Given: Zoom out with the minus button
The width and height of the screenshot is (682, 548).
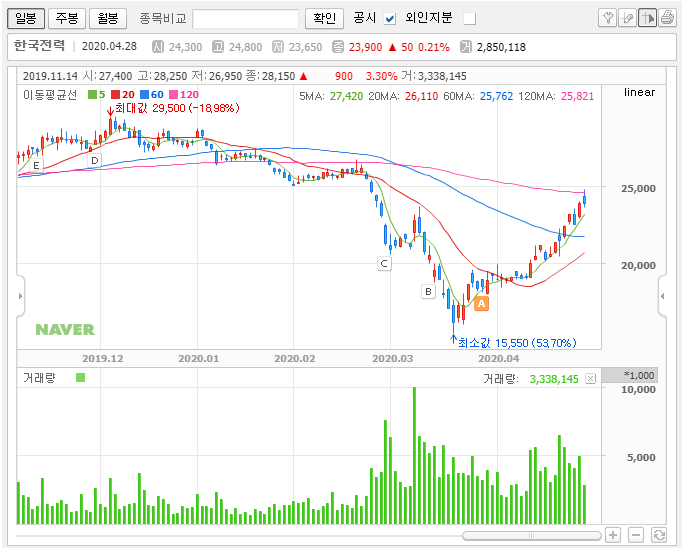Looking at the screenshot, I should click(636, 535).
